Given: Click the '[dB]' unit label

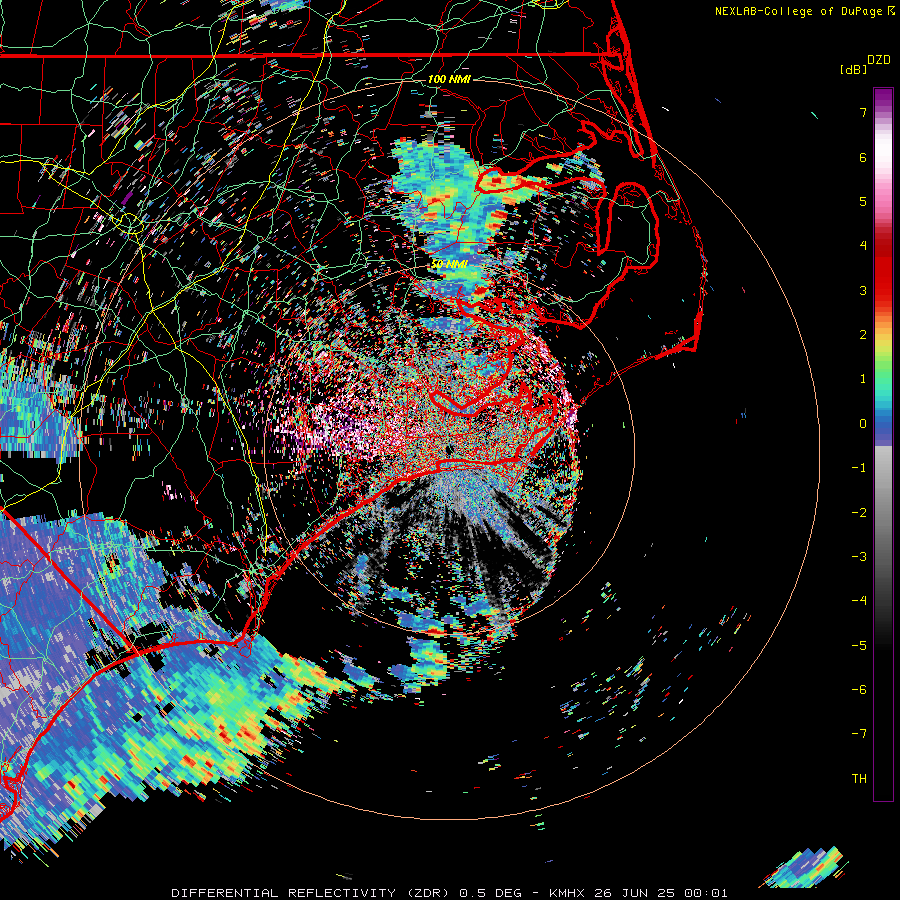Looking at the screenshot, I should 853,69.
